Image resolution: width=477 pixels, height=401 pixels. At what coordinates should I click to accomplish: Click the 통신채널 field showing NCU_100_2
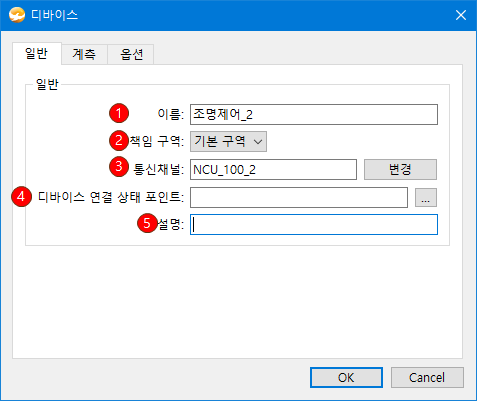[x=273, y=169]
